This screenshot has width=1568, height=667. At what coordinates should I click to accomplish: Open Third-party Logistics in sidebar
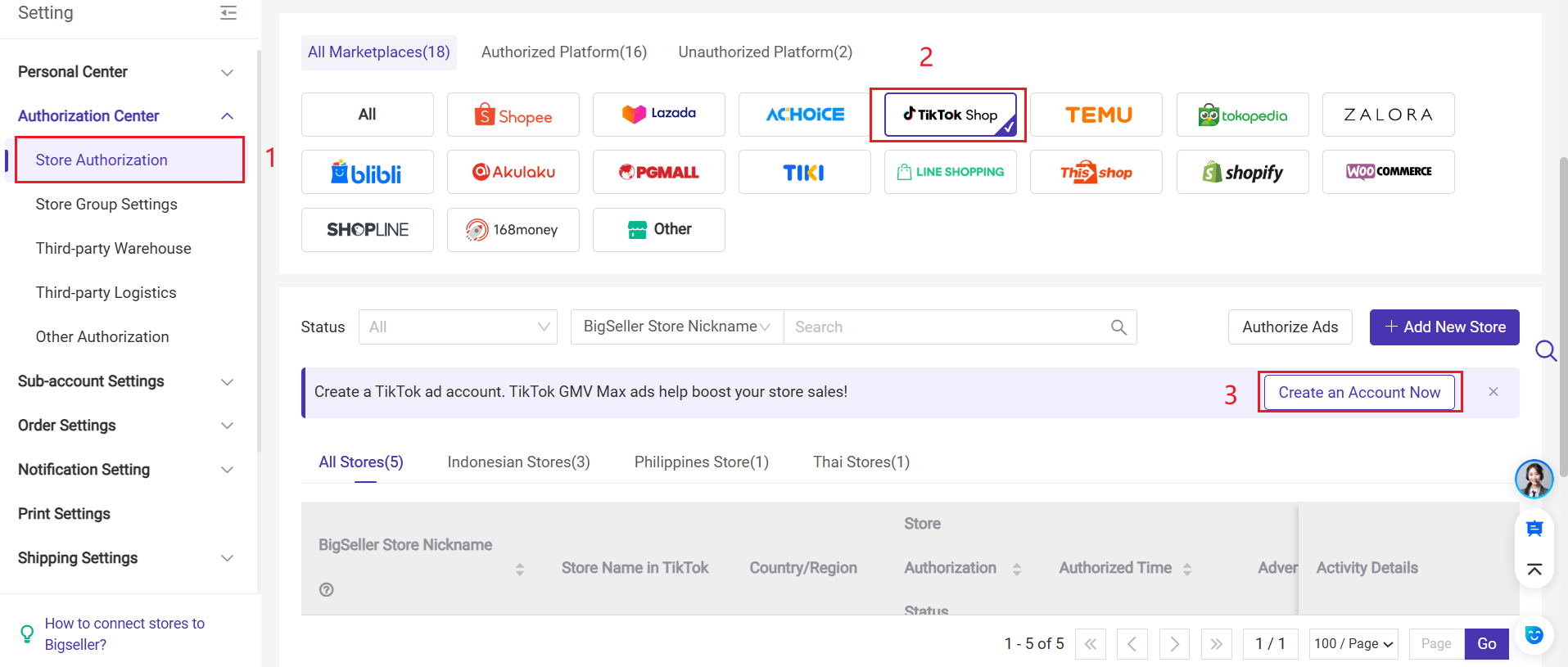[x=106, y=293]
